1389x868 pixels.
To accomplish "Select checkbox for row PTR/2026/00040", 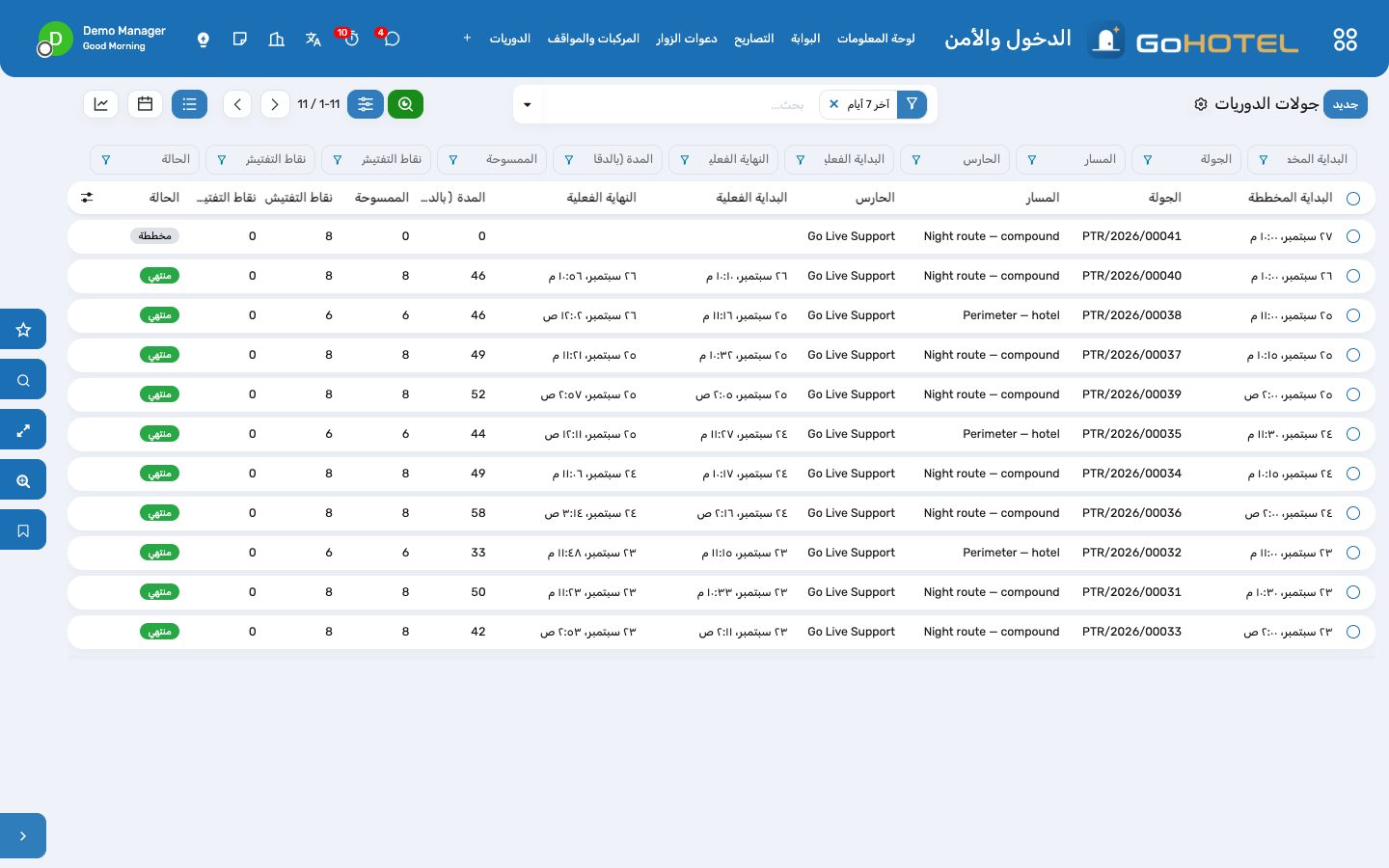I will pyautogui.click(x=1353, y=276).
